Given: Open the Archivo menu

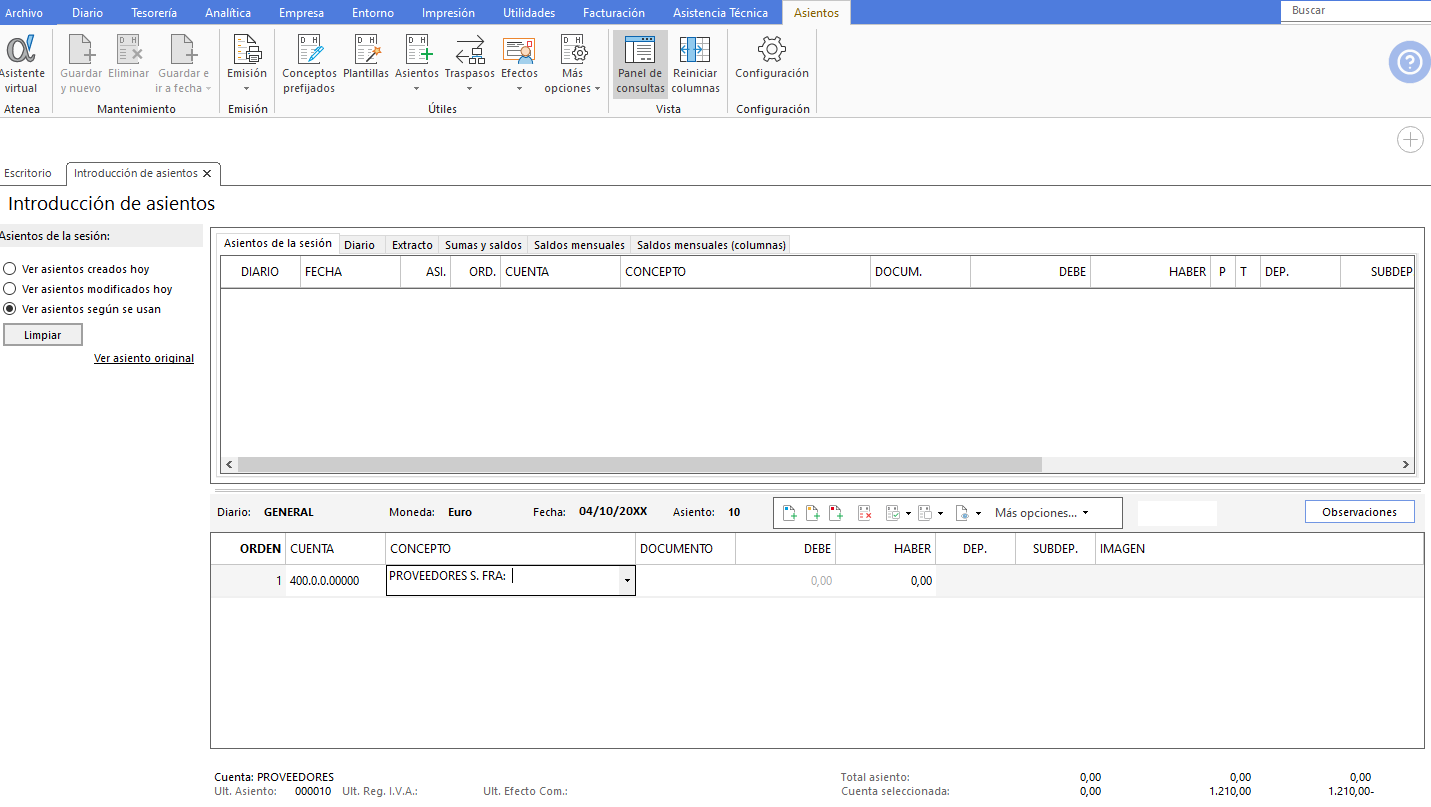Looking at the screenshot, I should coord(24,13).
